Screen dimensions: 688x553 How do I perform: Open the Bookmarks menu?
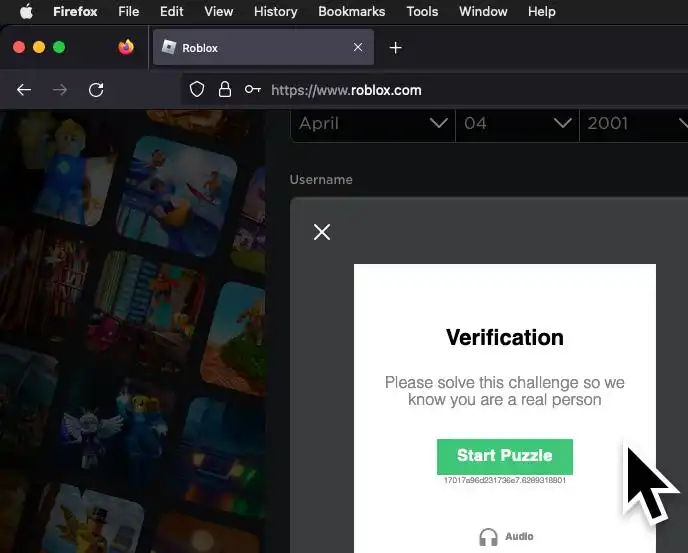point(351,11)
